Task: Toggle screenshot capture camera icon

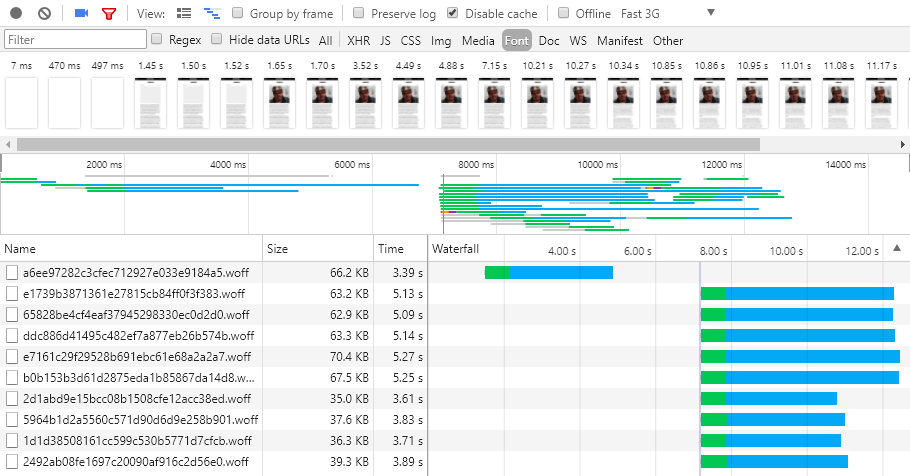Action: click(82, 13)
